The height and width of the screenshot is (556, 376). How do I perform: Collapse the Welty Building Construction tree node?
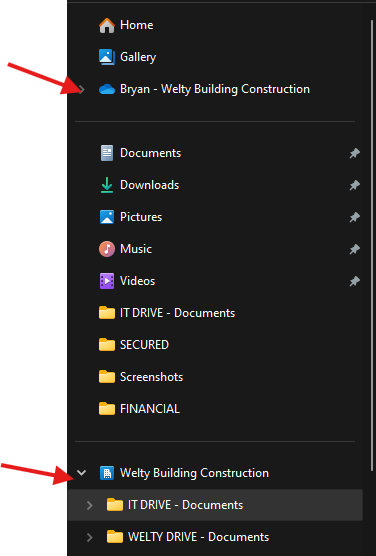(x=82, y=472)
